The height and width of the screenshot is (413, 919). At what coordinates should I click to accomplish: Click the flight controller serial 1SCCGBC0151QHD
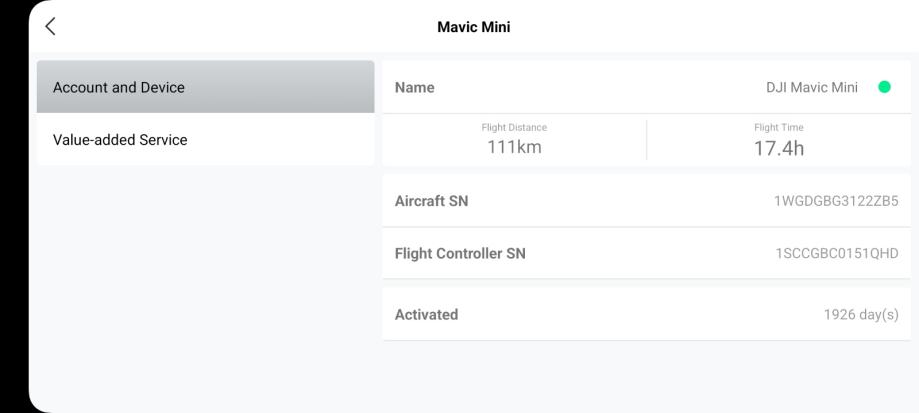pos(837,254)
